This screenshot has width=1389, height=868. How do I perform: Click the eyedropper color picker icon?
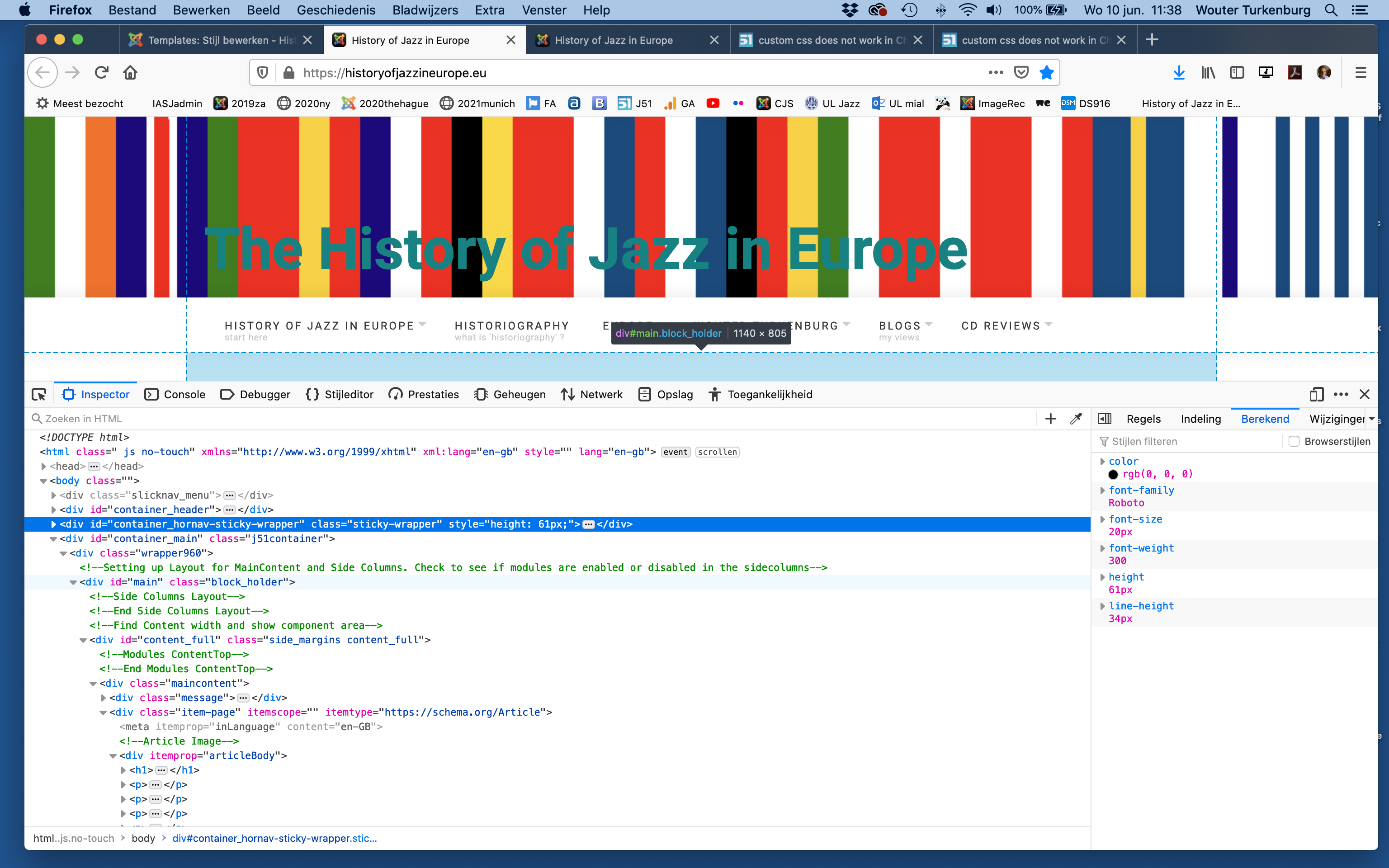1076,419
